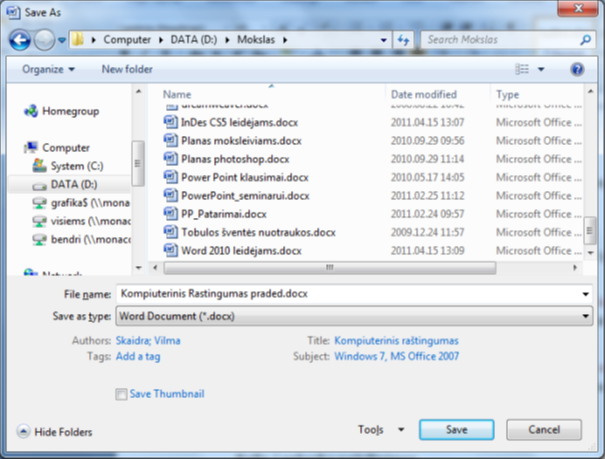This screenshot has height=459, width=605.
Task: Click Word icon of PP_Patarimai.docx
Action: pyautogui.click(x=171, y=214)
